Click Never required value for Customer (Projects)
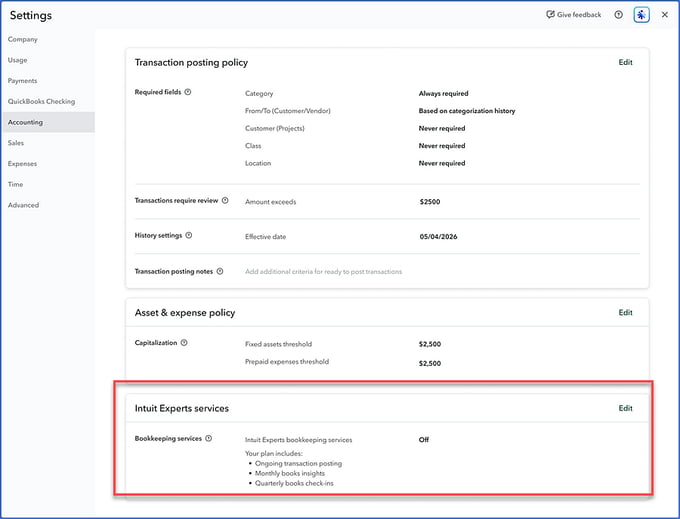 [x=441, y=128]
